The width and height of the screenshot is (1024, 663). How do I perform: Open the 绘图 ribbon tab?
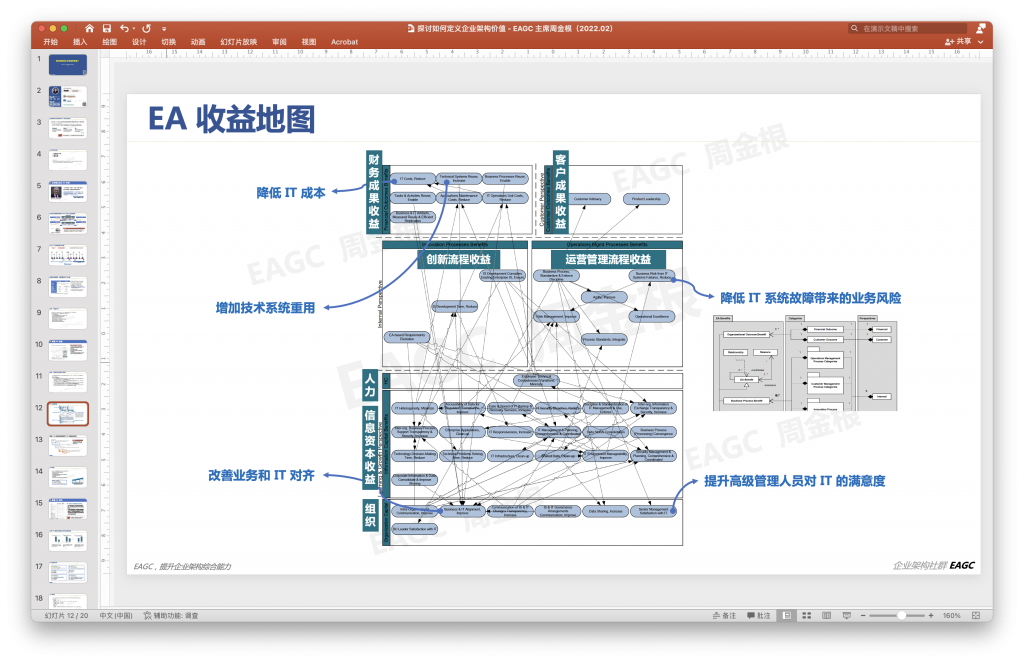tap(109, 42)
